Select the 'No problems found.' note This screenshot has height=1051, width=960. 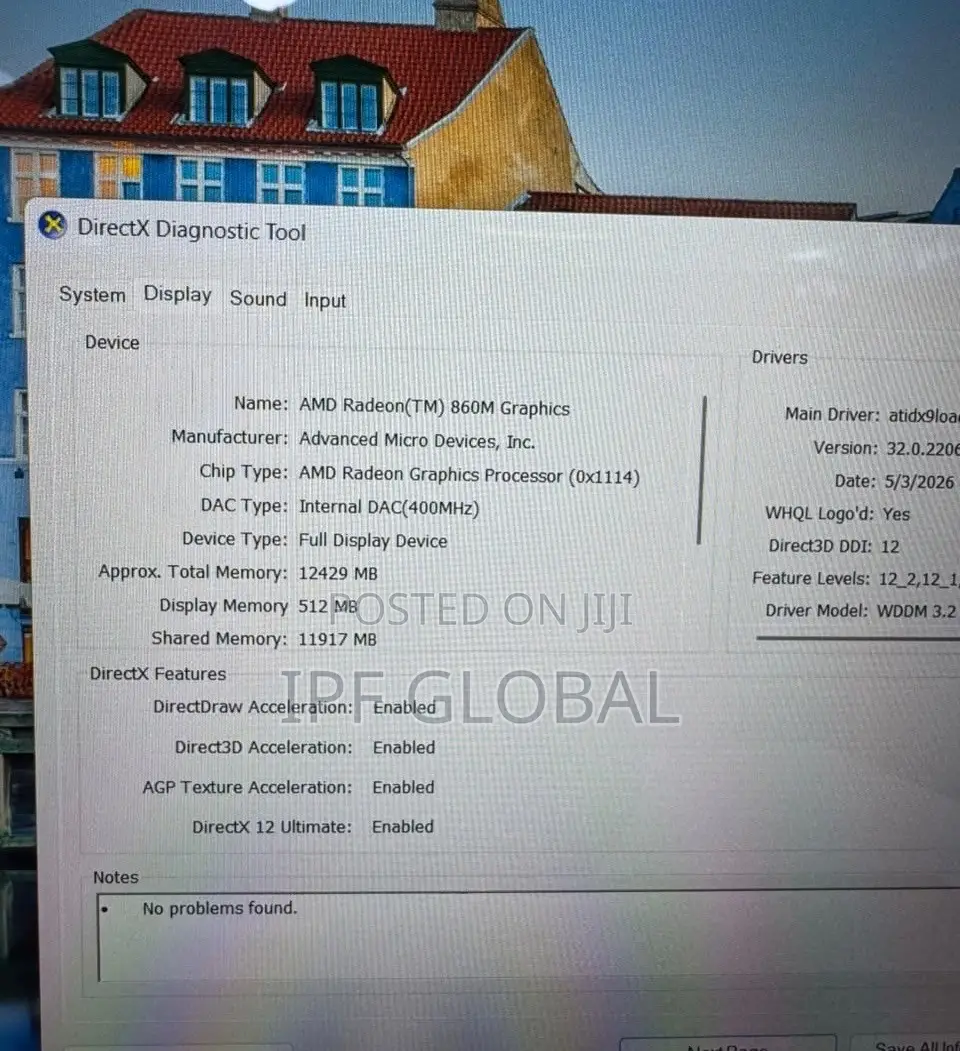(219, 908)
